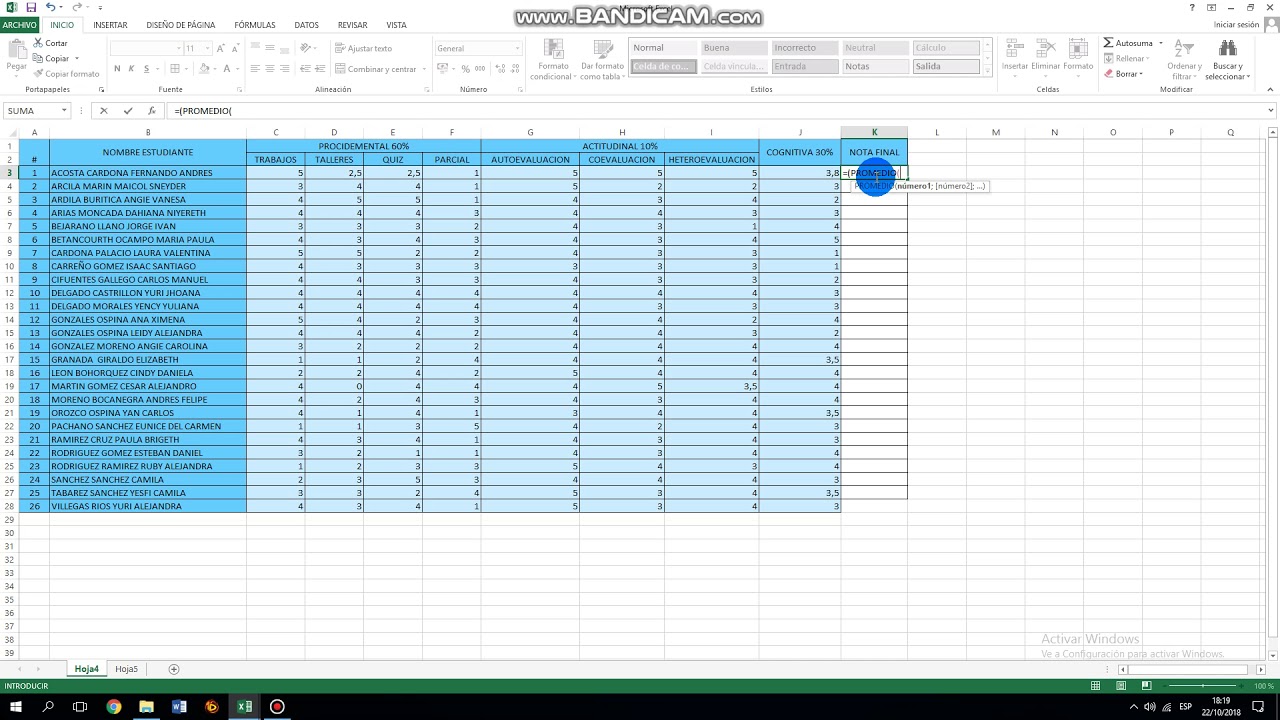Screen dimensions: 1280x720
Task: Confirm formula entry with checkmark
Action: click(x=127, y=111)
